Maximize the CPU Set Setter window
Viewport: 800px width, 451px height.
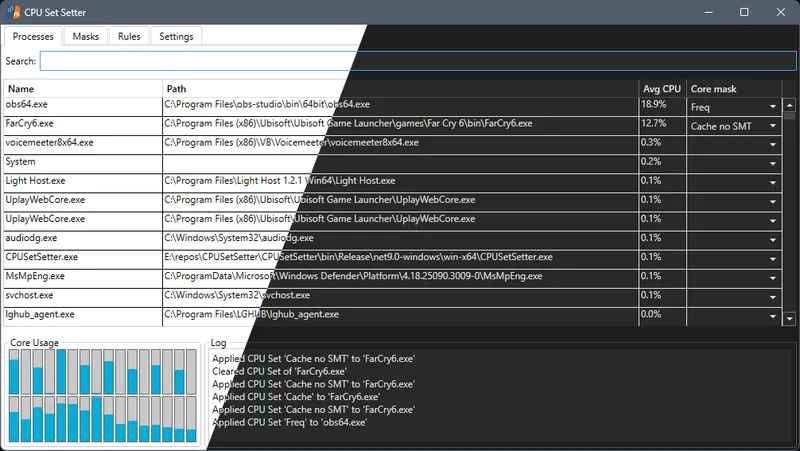pos(744,12)
